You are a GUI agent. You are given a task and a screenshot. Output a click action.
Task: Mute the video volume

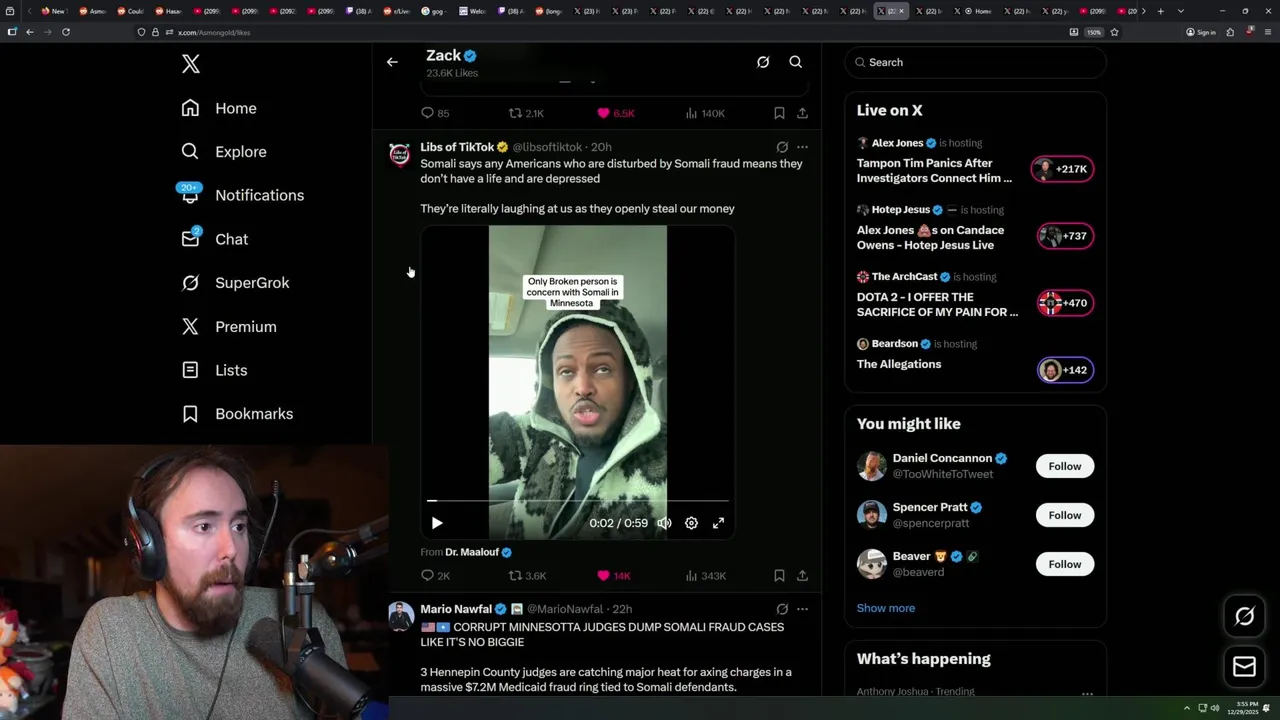664,523
